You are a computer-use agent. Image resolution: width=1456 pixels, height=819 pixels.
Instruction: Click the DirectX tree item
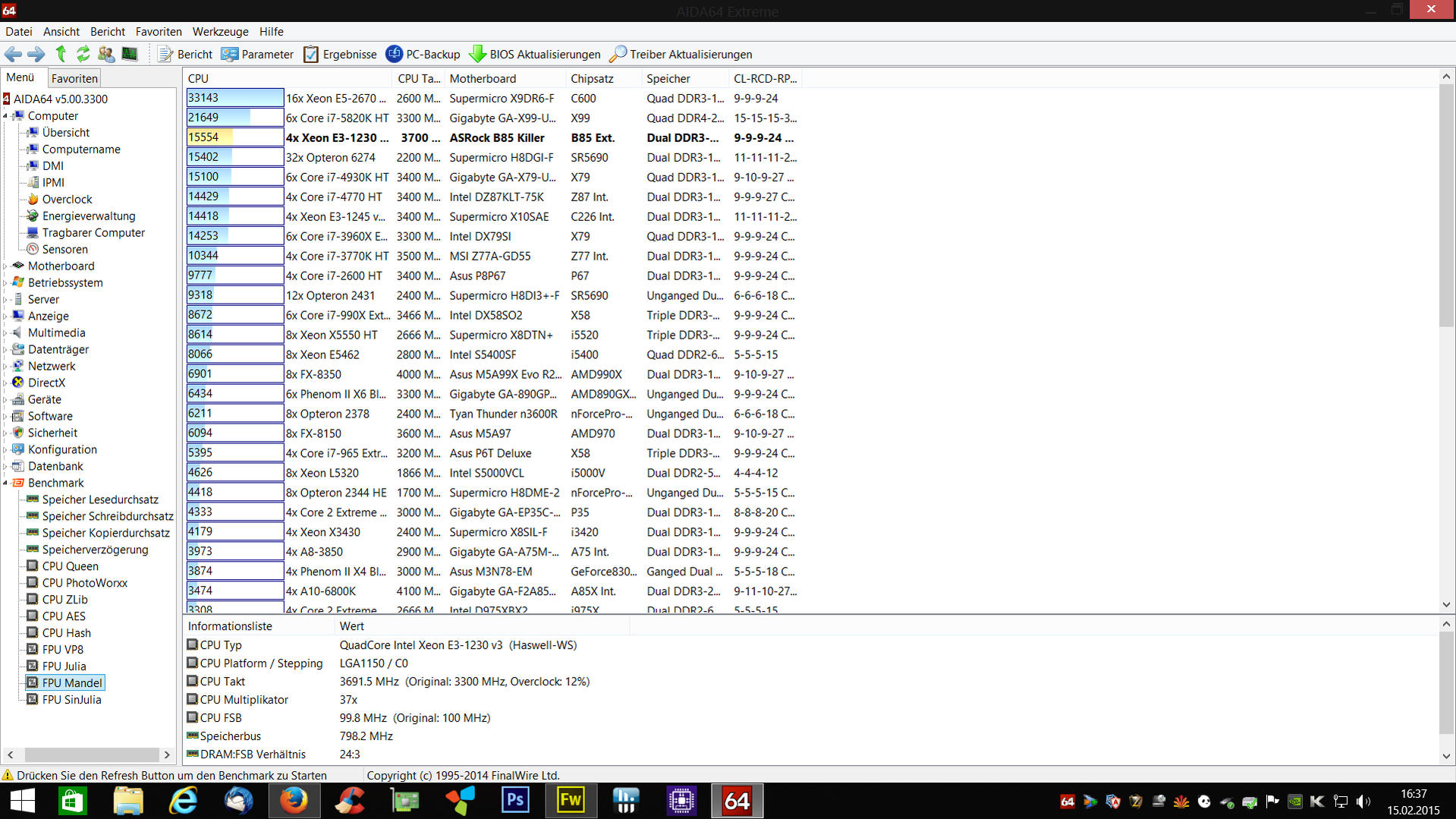pos(46,383)
